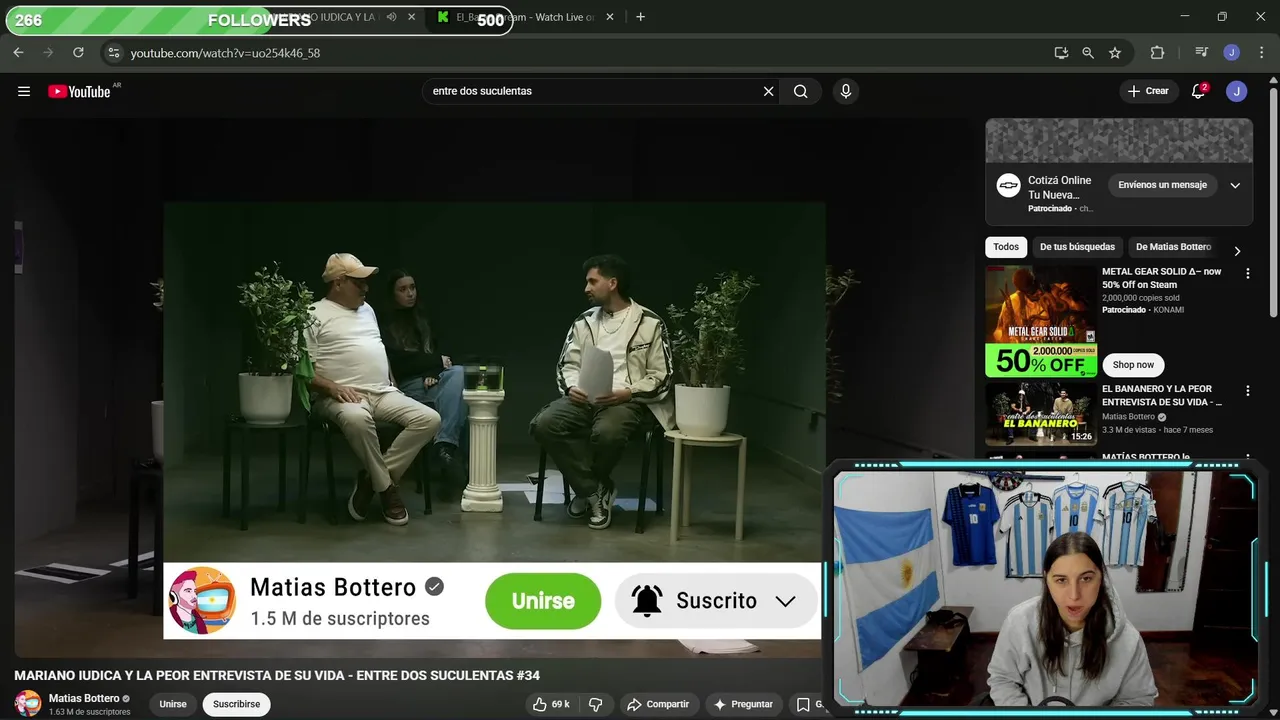The image size is (1280, 720).
Task: Open a new browser tab
Action: point(641,17)
